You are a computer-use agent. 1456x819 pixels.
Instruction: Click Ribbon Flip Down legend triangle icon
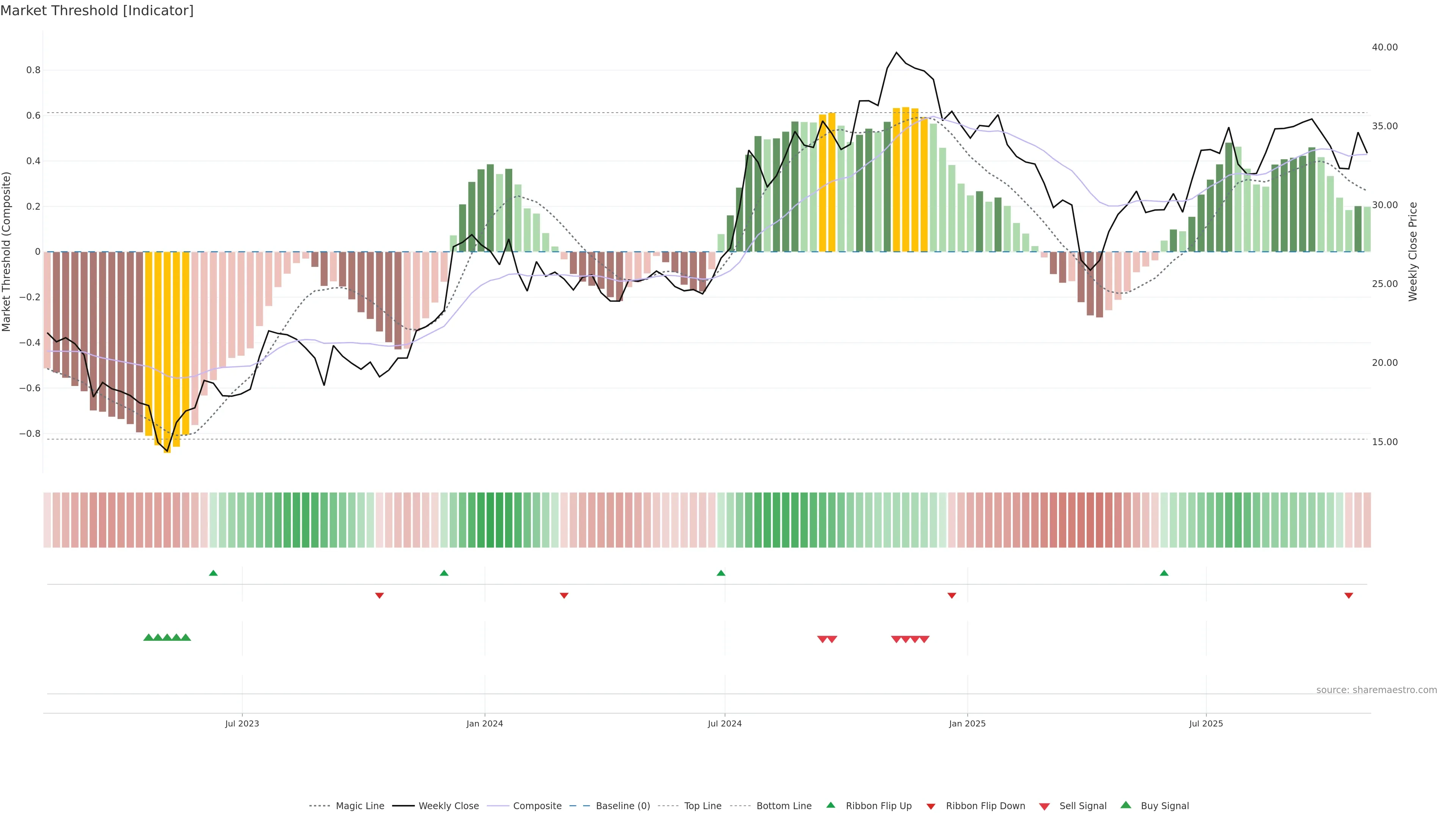(x=931, y=806)
